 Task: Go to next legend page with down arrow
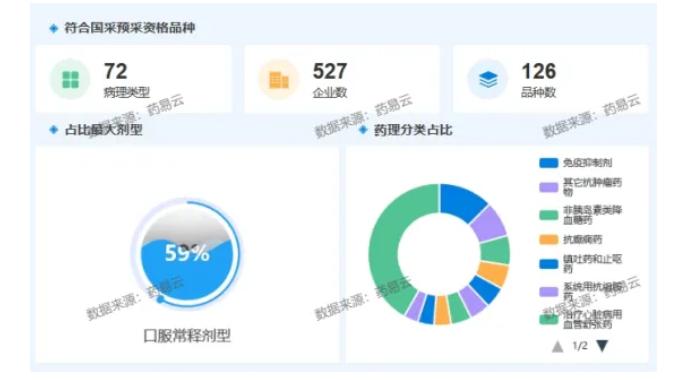602,345
